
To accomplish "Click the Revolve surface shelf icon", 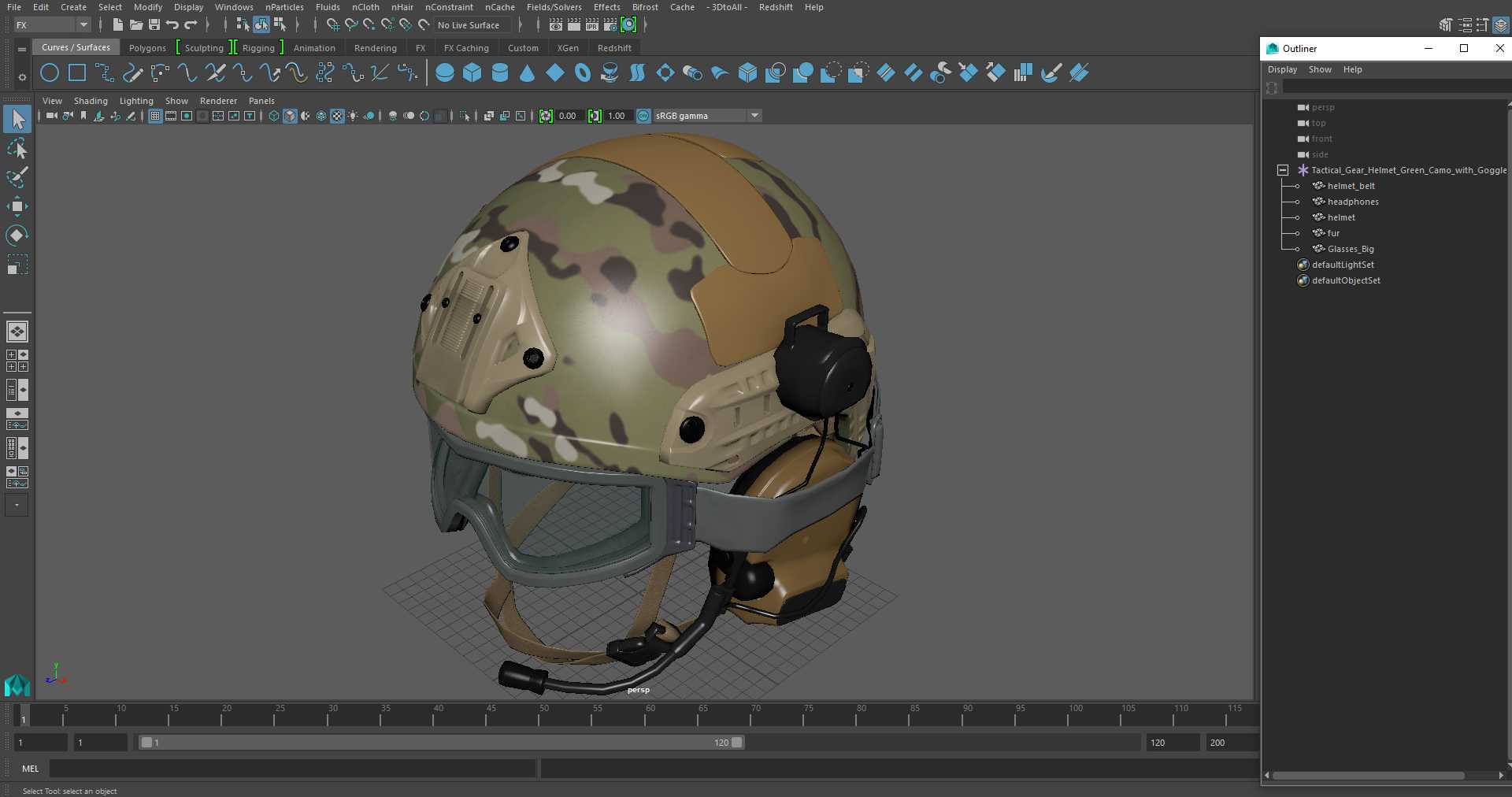I will pos(610,73).
